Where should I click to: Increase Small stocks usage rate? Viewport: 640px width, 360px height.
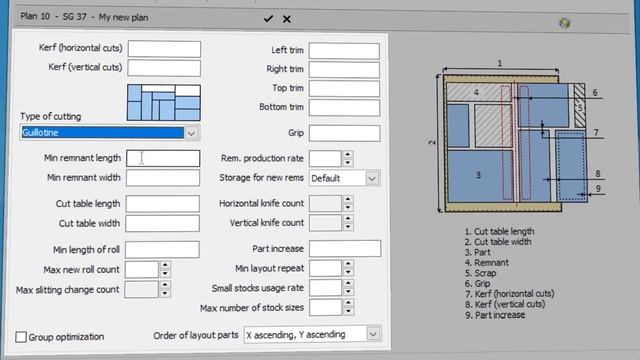click(348, 284)
